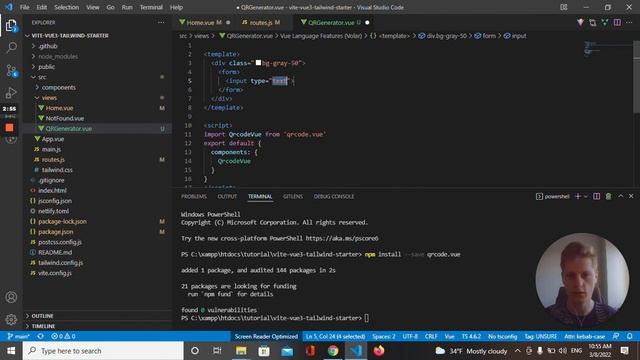
Task: Open Source Control view in activity bar
Action: tap(11, 70)
